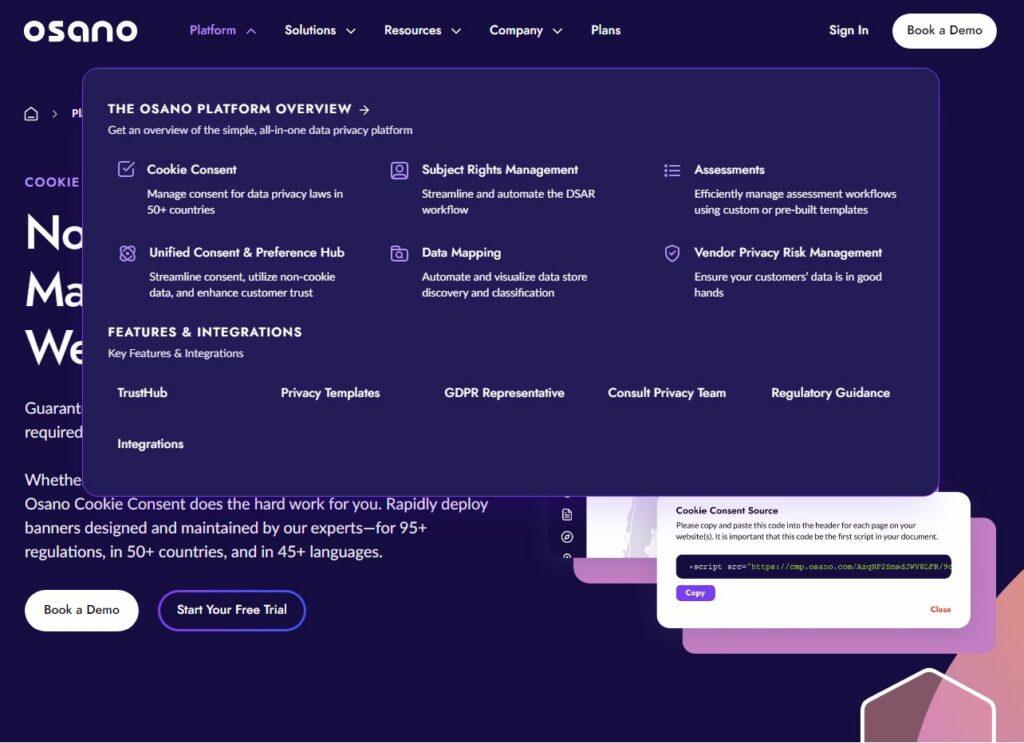Click Book a Demo hero button

[82, 610]
